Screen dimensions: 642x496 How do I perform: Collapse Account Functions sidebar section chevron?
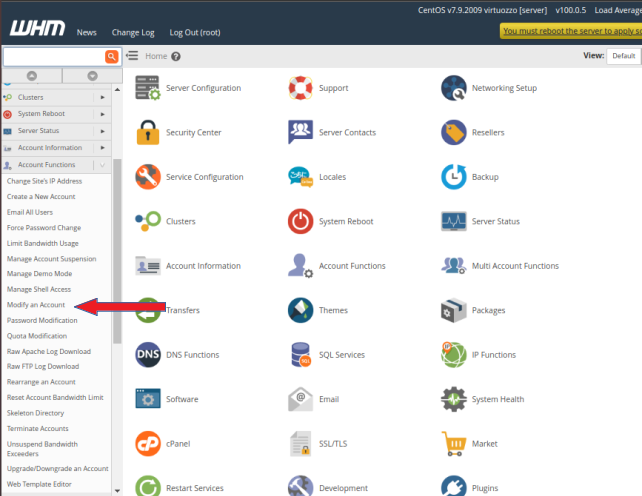tap(102, 165)
